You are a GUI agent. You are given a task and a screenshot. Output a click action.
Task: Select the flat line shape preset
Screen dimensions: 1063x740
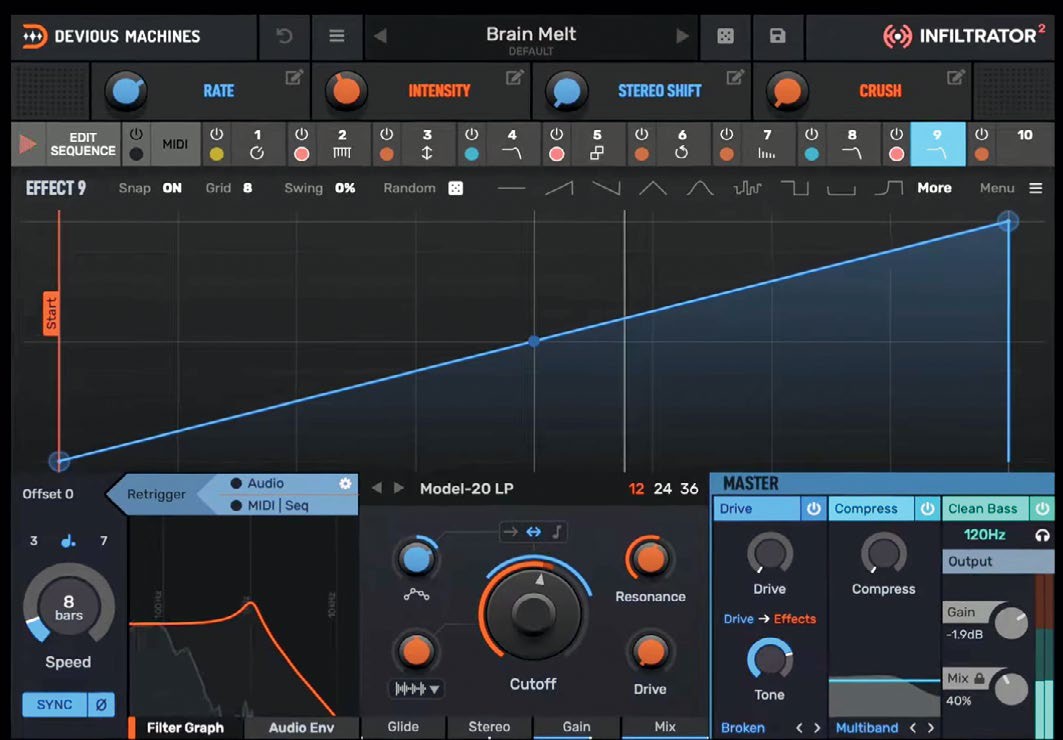coord(511,188)
